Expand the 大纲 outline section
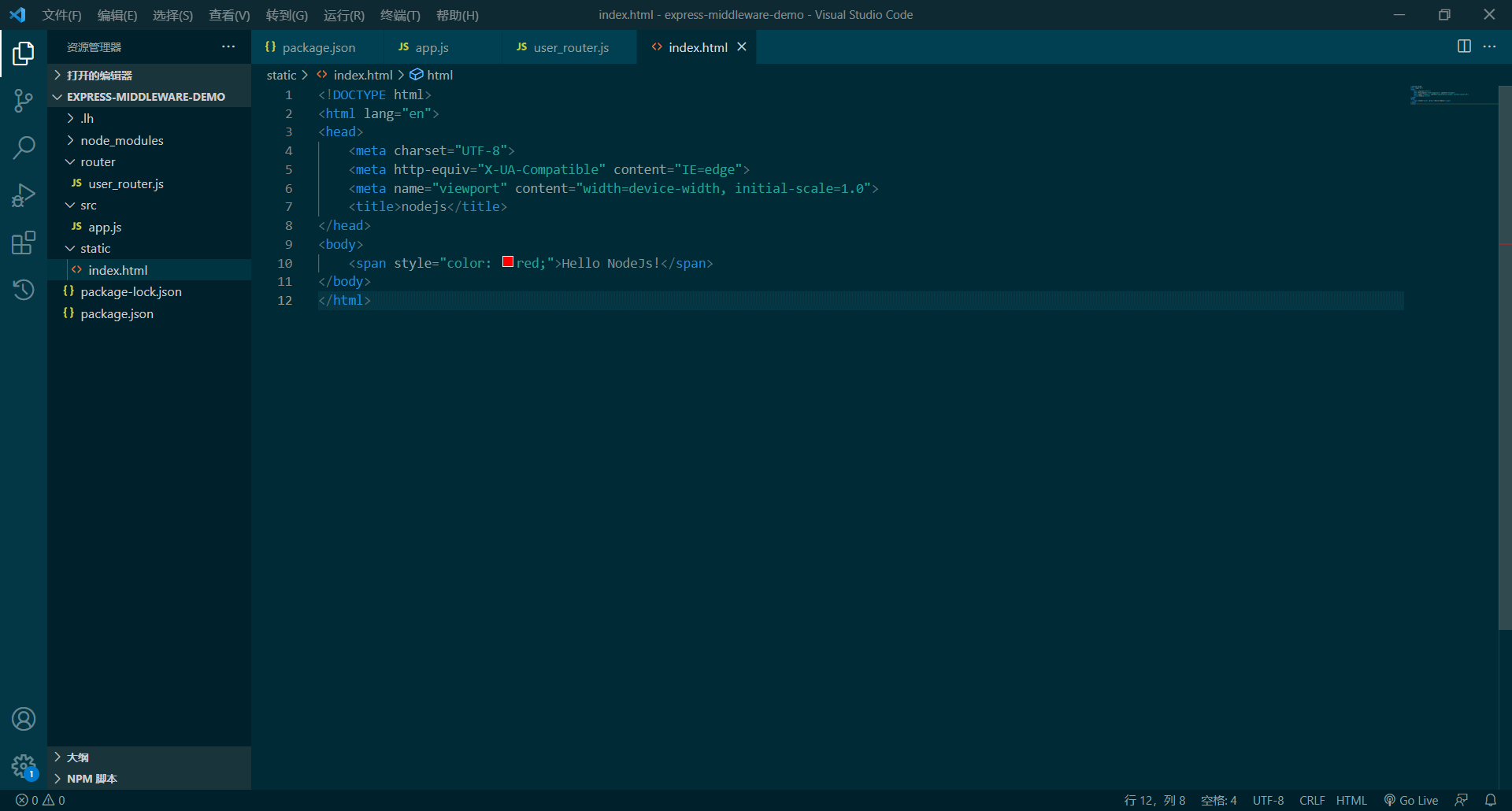 click(x=150, y=757)
